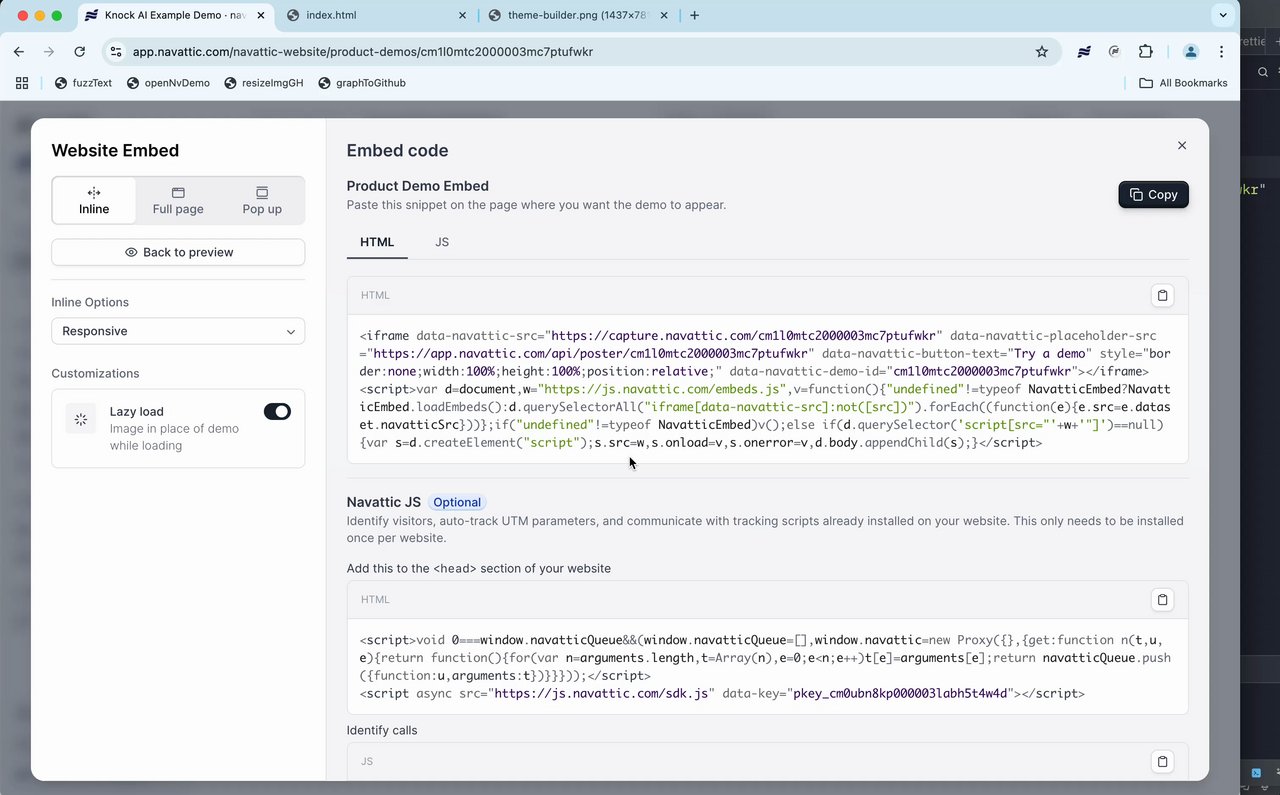Copy the Identify calls JS snippet clipboard icon
Image resolution: width=1280 pixels, height=795 pixels.
click(x=1162, y=761)
